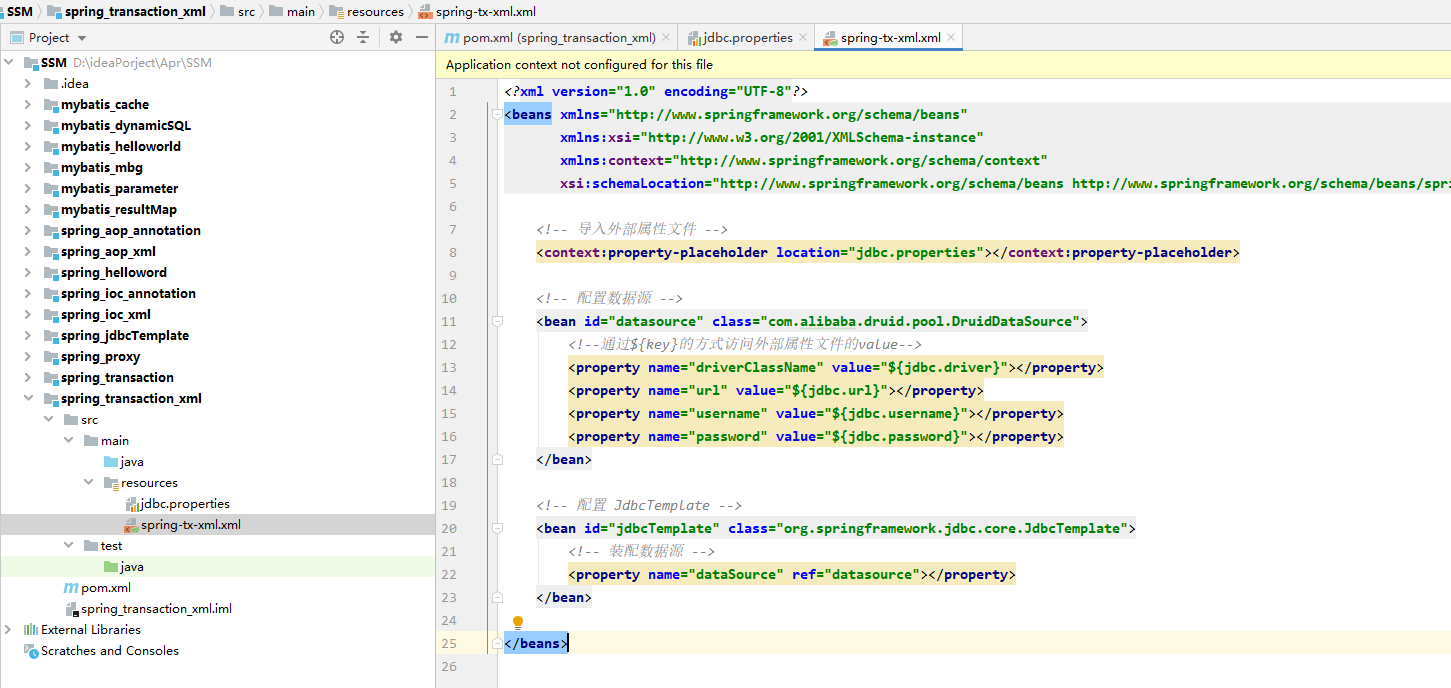Select spring_helloword module
Image resolution: width=1451 pixels, height=688 pixels.
(113, 273)
